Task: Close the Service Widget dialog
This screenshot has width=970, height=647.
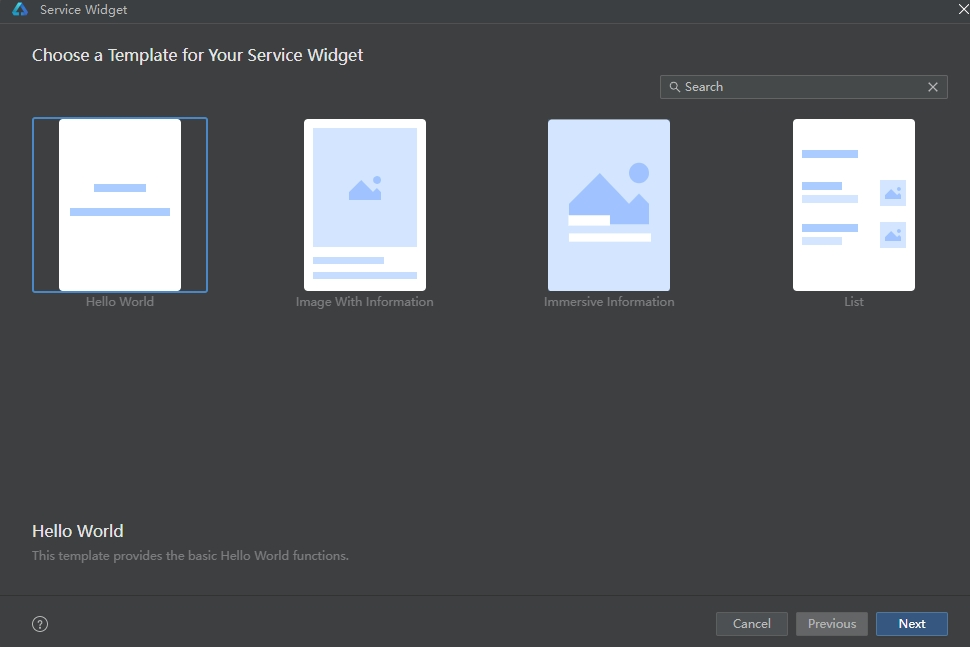Action: pos(963,9)
